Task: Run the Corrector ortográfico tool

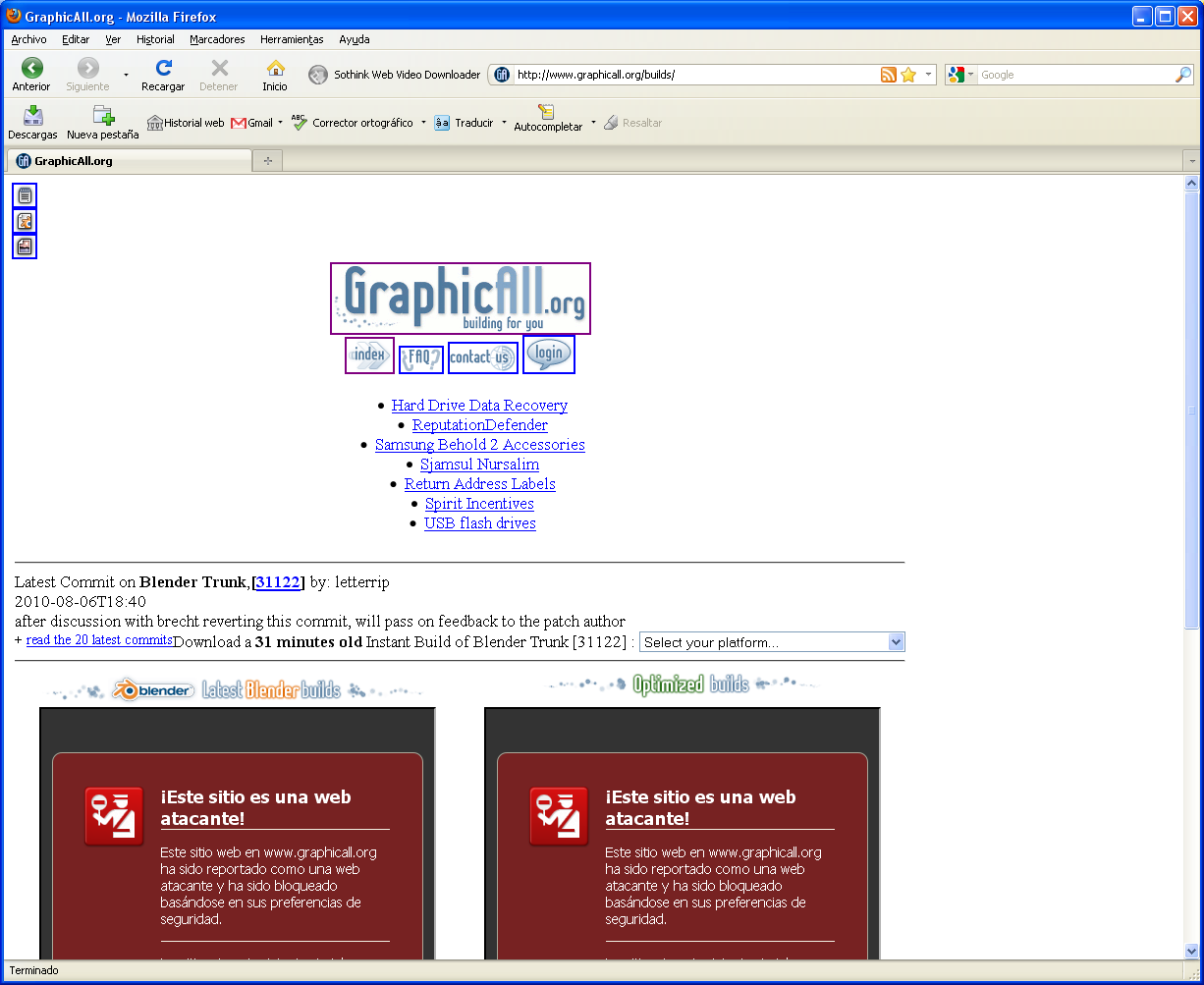Action: pyautogui.click(x=353, y=123)
